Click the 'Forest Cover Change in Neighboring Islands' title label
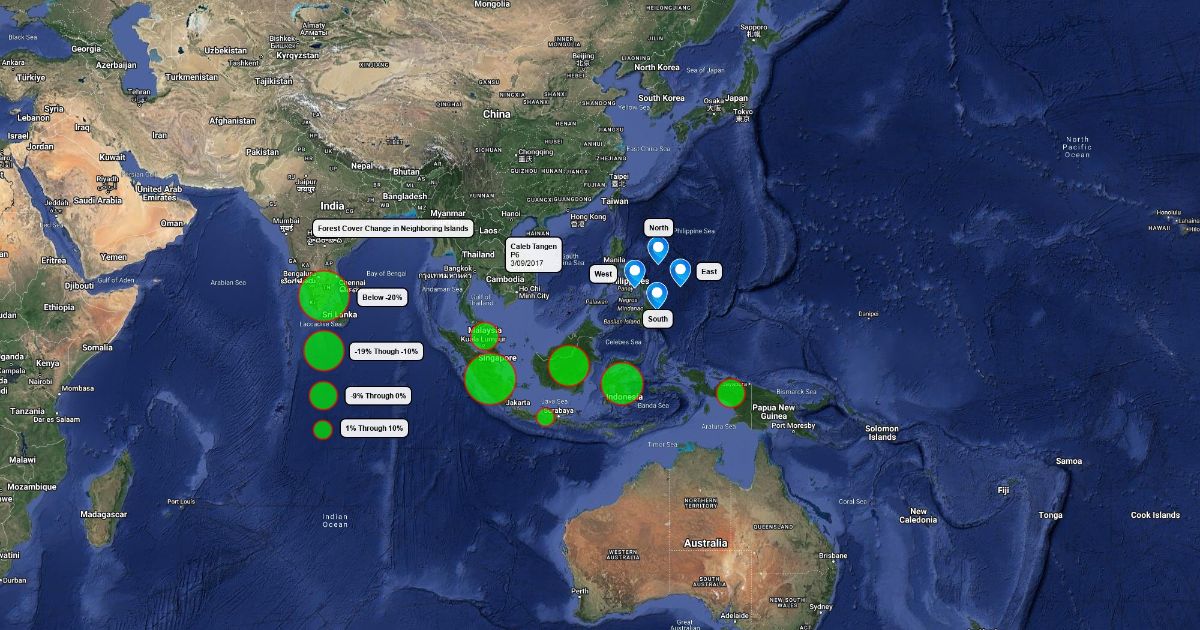Viewport: 1200px width, 630px height. (x=393, y=228)
